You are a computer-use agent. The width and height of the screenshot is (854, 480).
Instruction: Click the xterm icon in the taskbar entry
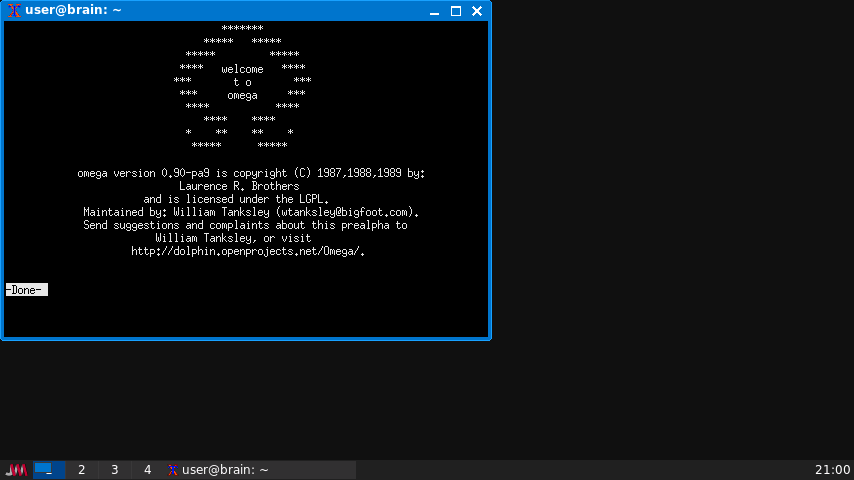click(173, 470)
